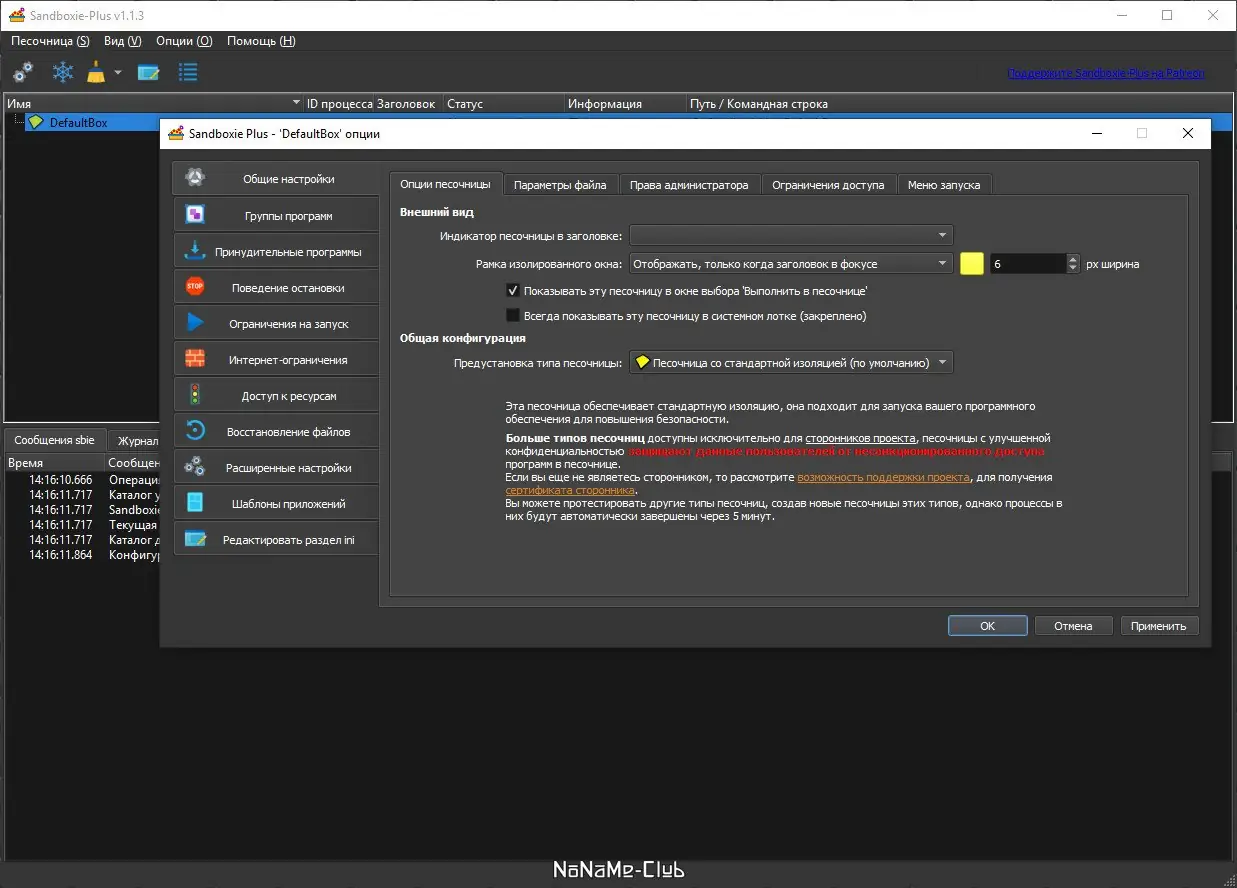Viewport: 1237px width, 888px height.
Task: Open the Имя column header dropdown arrow
Action: pyautogui.click(x=296, y=103)
